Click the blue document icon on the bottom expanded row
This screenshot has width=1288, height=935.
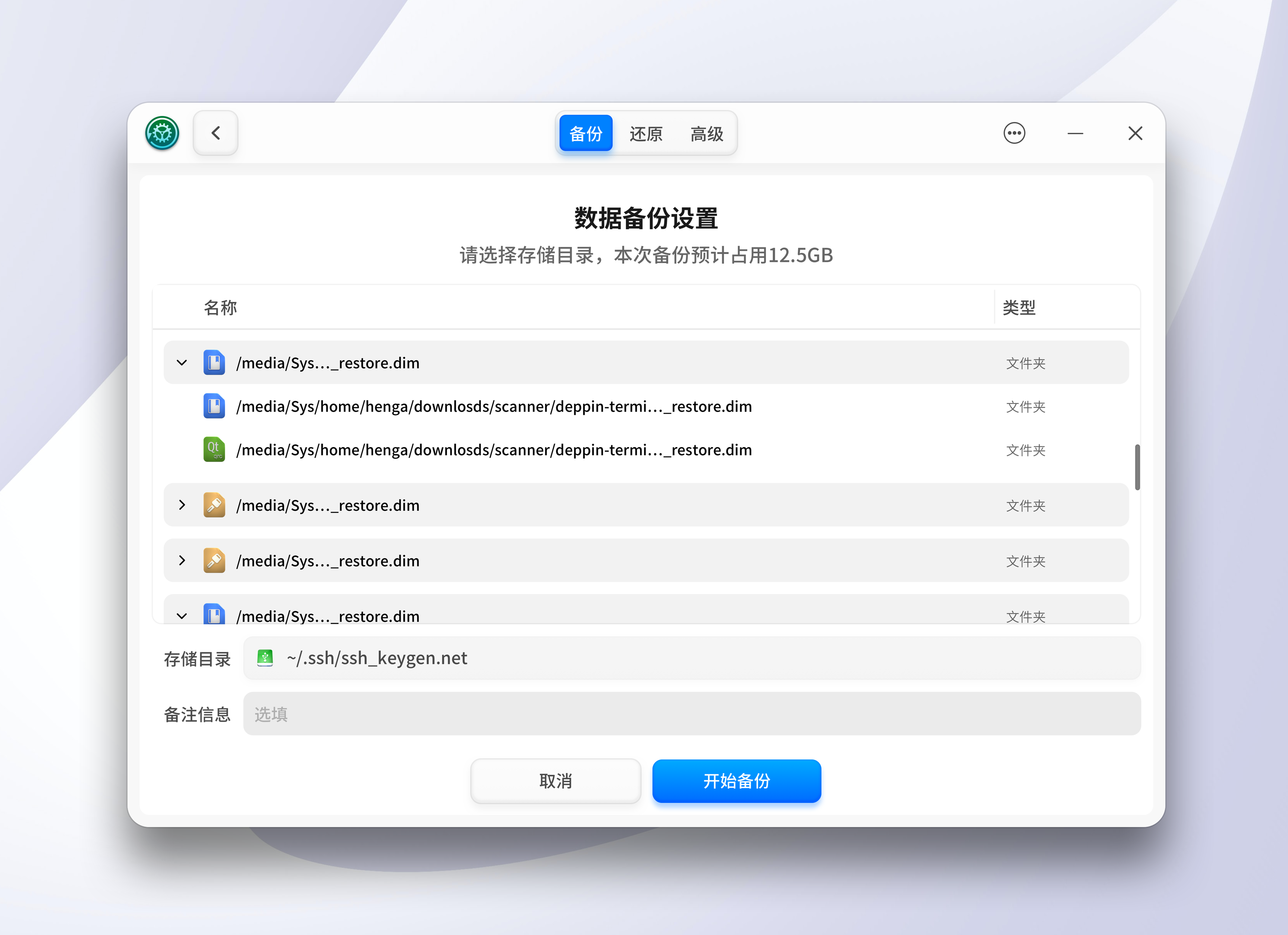[214, 615]
